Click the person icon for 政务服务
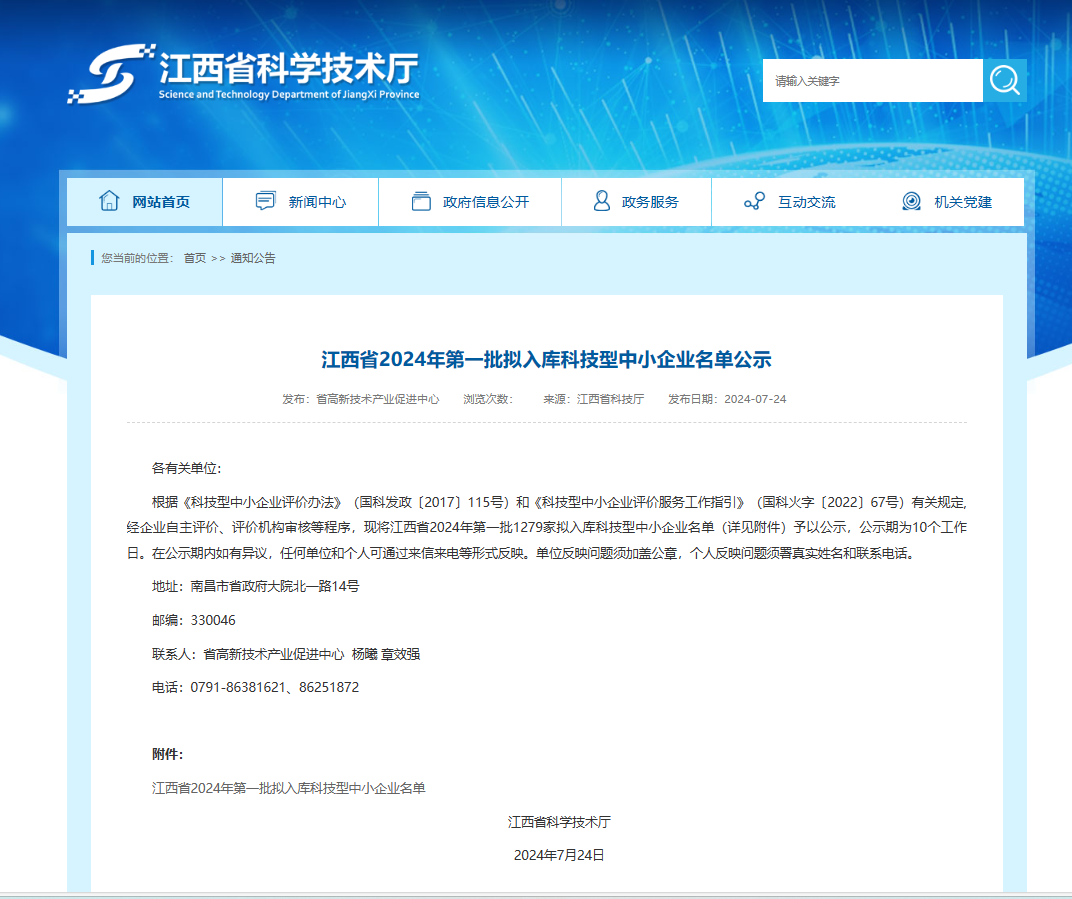 click(x=601, y=201)
